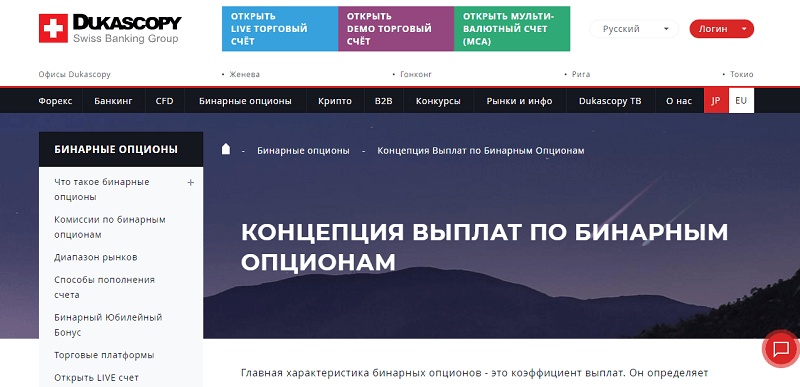This screenshot has width=800, height=387.
Task: Open 'Способы пополнения счета' sidebar link
Action: tap(104, 287)
